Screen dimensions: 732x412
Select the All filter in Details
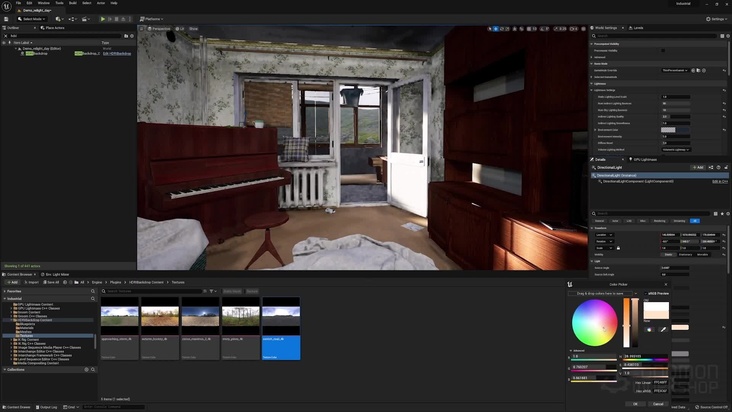(x=695, y=221)
